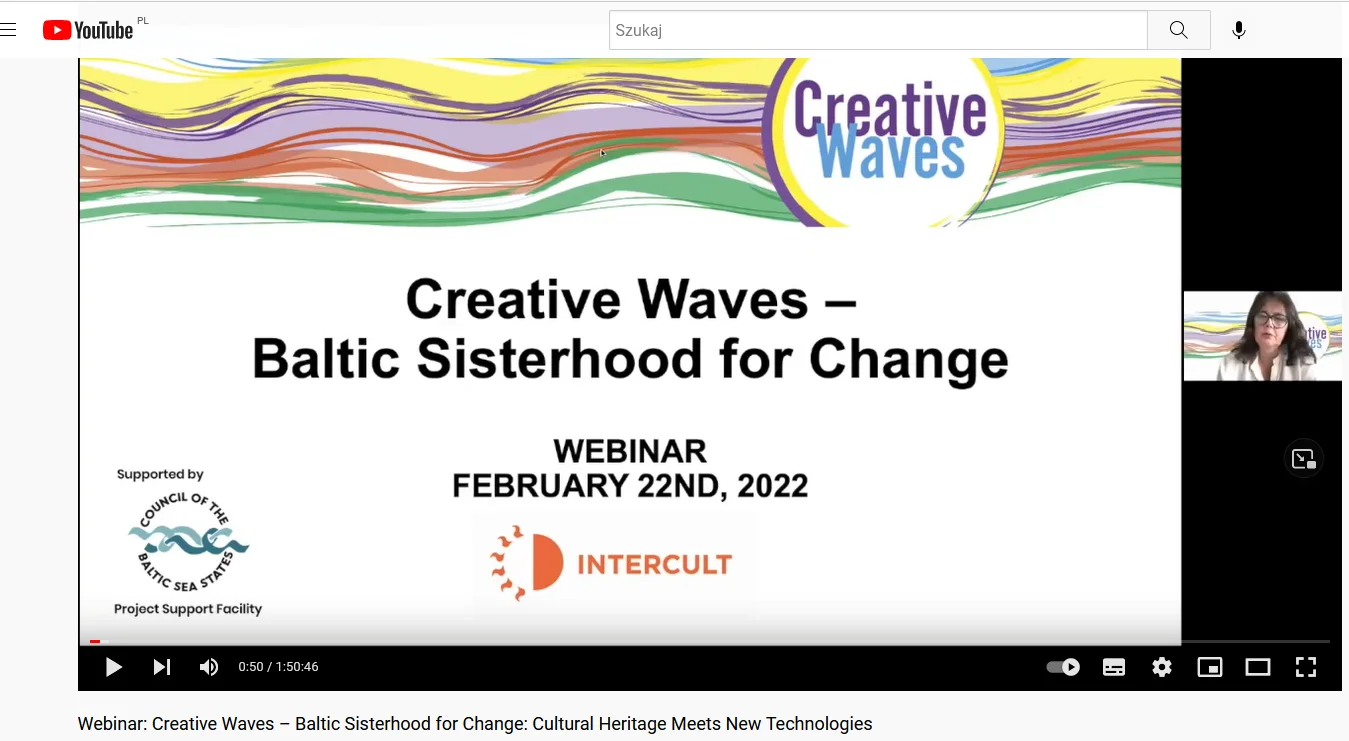
Task: Focus the Szukaj search field
Action: click(x=878, y=30)
